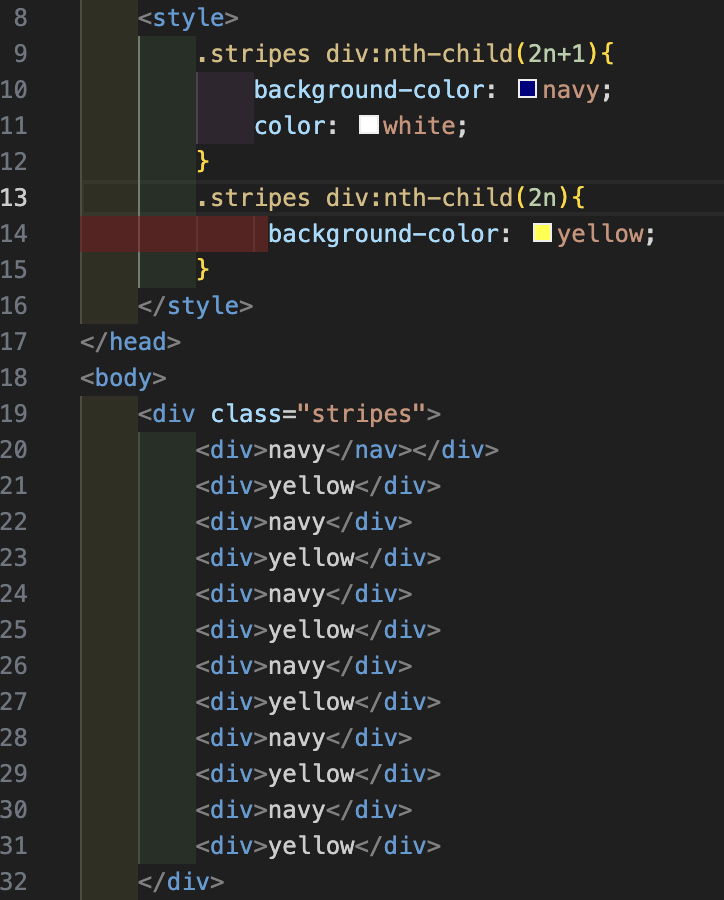Click the closing brace on line 12
The height and width of the screenshot is (900, 724).
pyautogui.click(x=202, y=161)
